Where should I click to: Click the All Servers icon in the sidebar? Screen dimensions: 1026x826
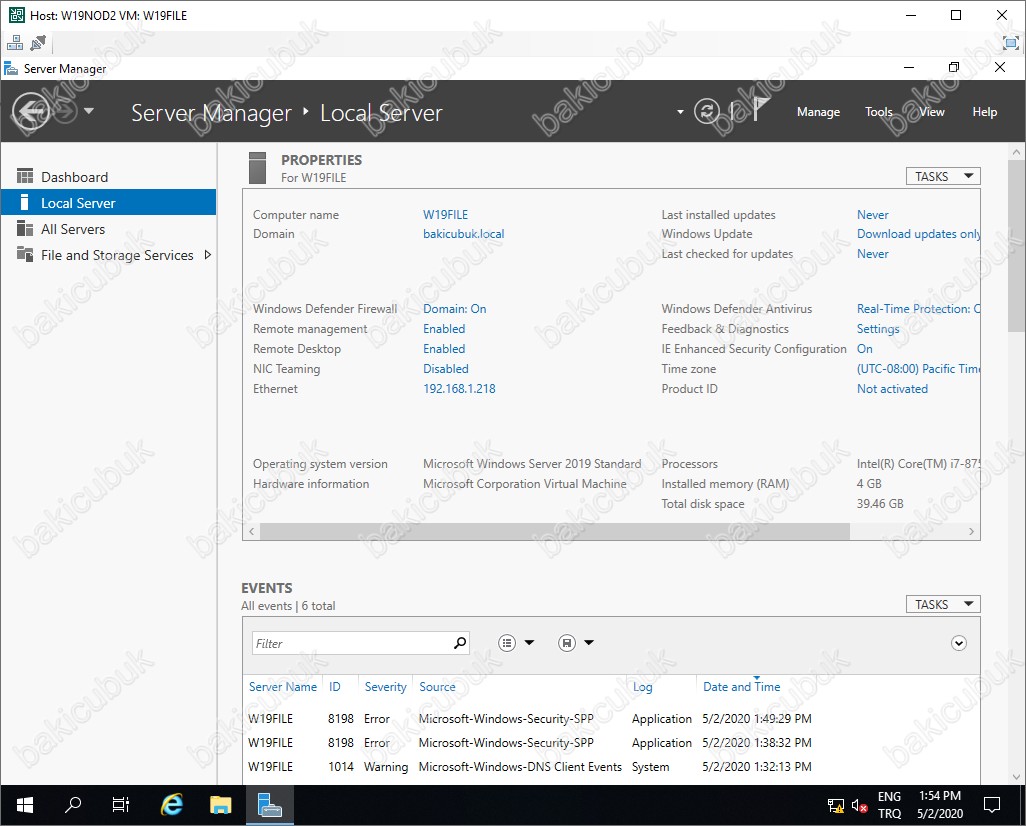25,228
